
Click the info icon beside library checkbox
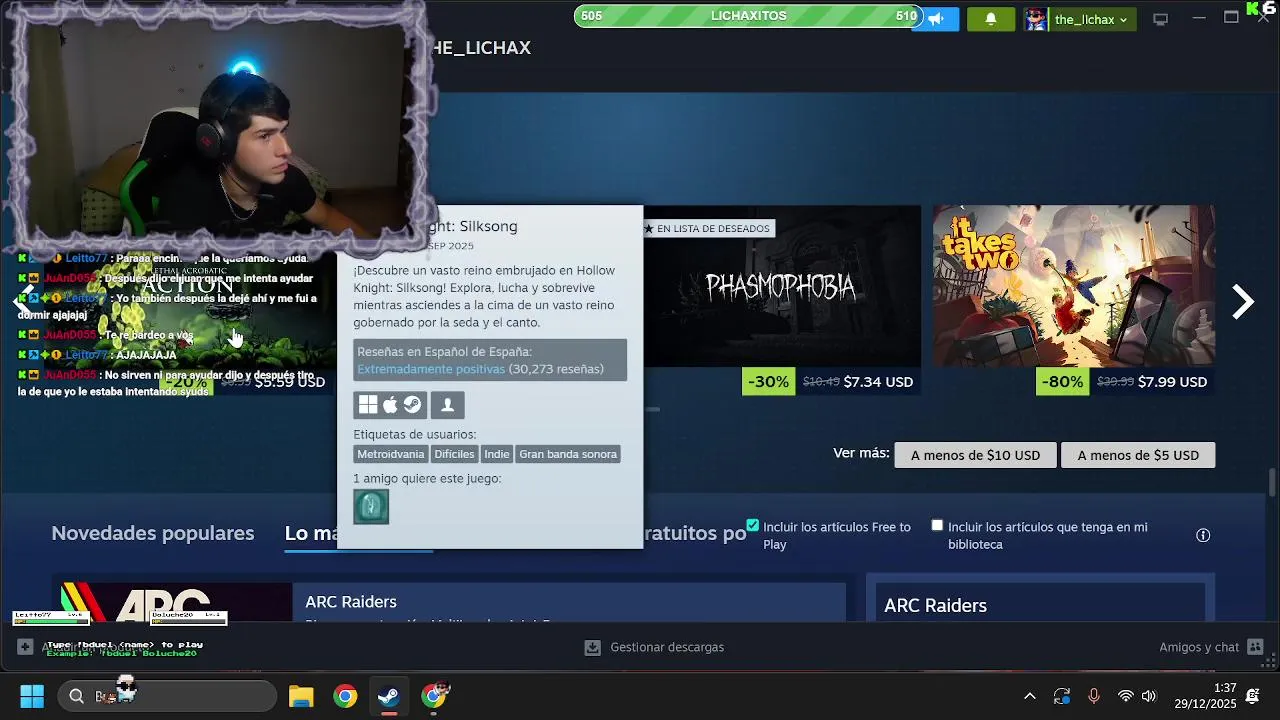click(1203, 535)
